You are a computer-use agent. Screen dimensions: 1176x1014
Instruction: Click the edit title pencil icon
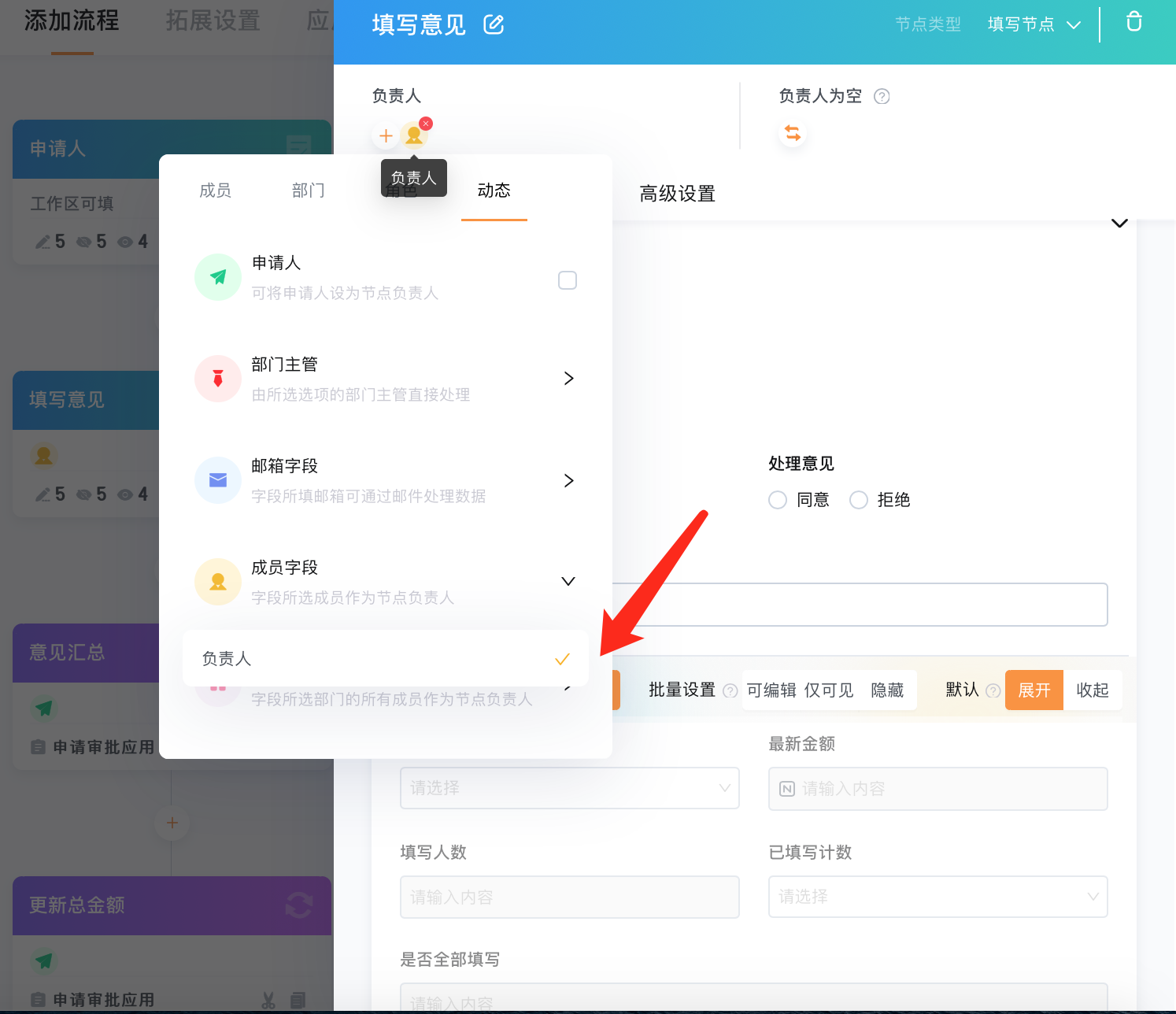494,24
